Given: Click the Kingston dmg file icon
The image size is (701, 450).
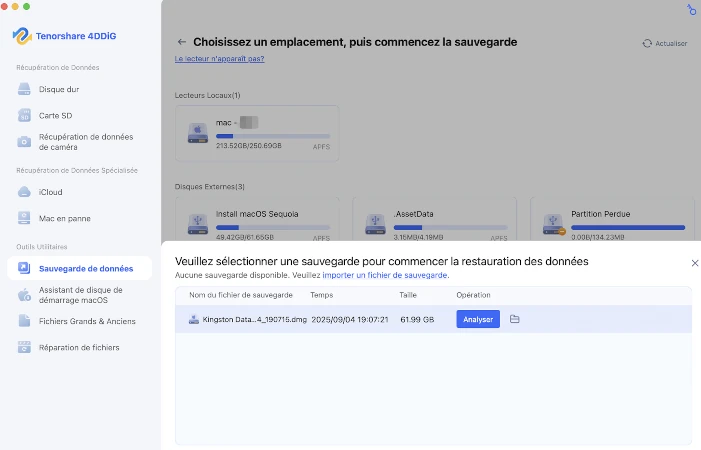Looking at the screenshot, I should pyautogui.click(x=194, y=319).
